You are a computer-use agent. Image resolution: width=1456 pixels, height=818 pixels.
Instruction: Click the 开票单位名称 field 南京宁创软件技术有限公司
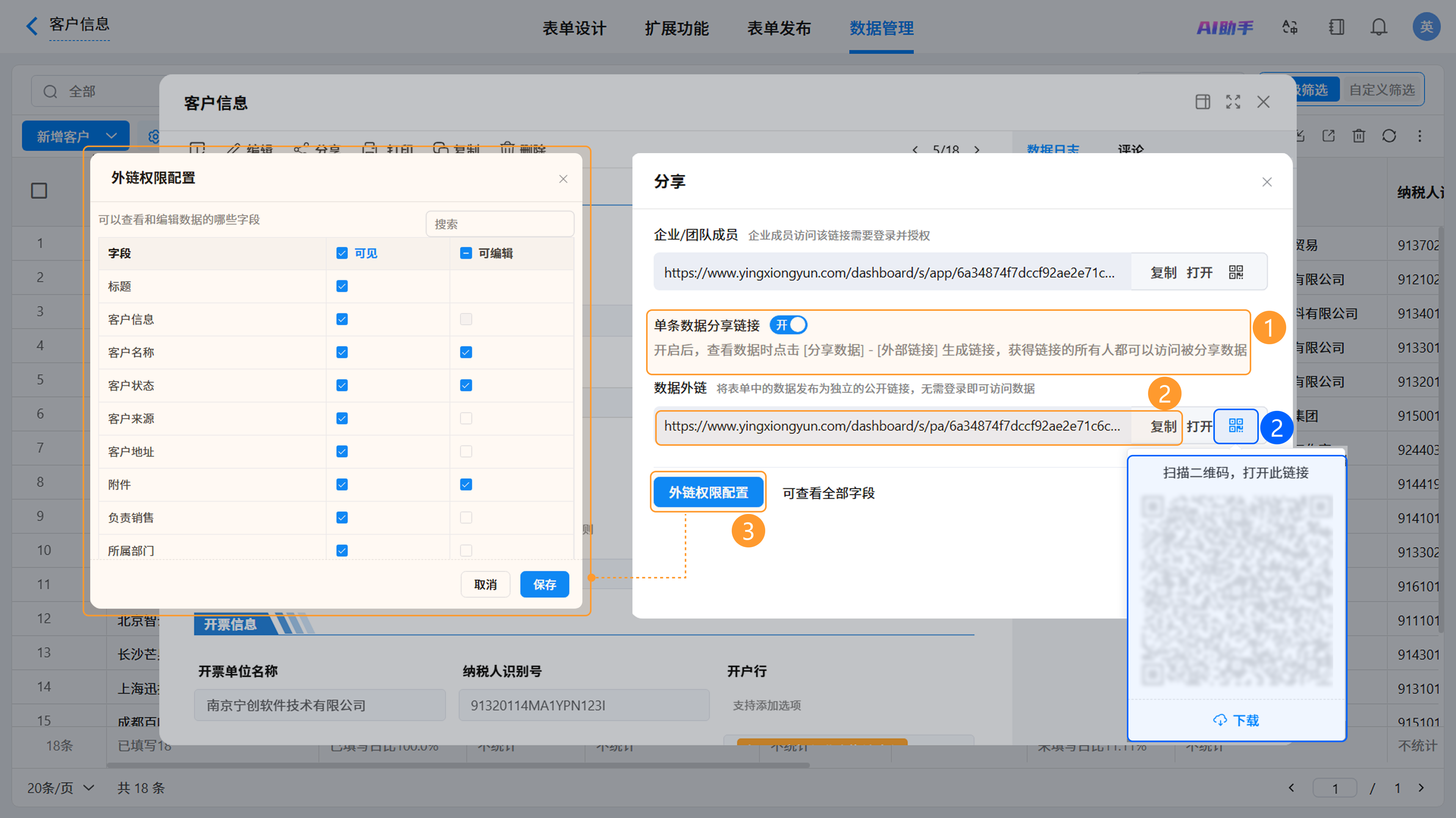319,705
